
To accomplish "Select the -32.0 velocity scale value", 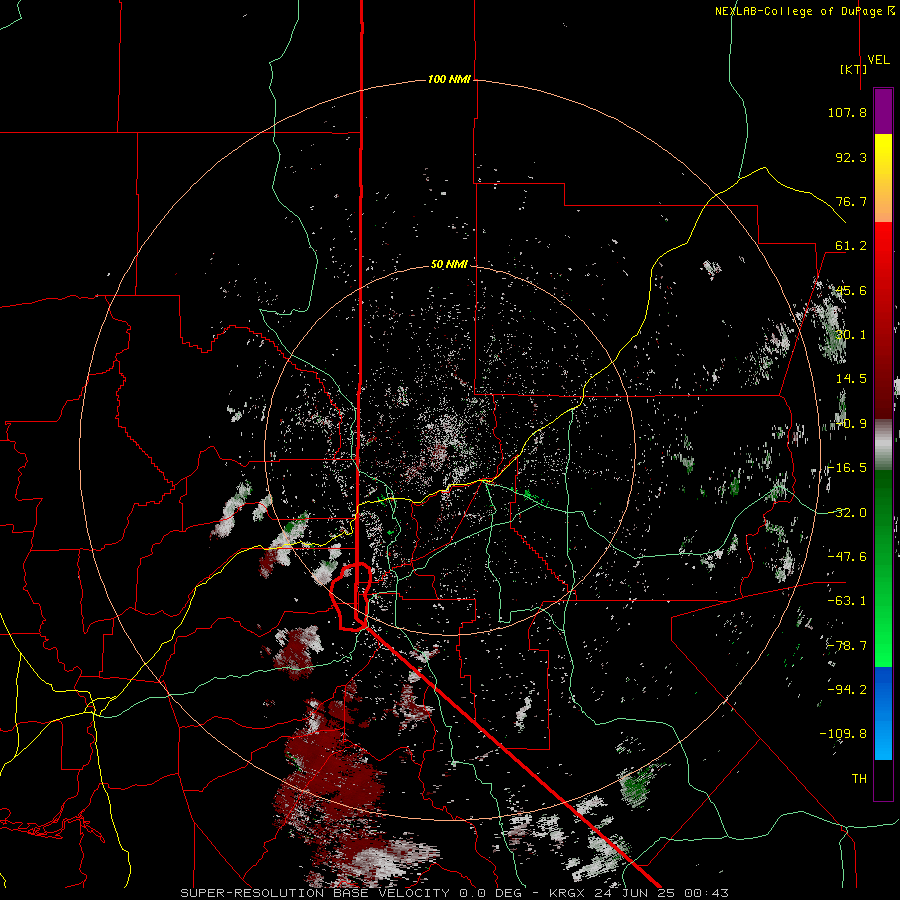I will [x=847, y=513].
